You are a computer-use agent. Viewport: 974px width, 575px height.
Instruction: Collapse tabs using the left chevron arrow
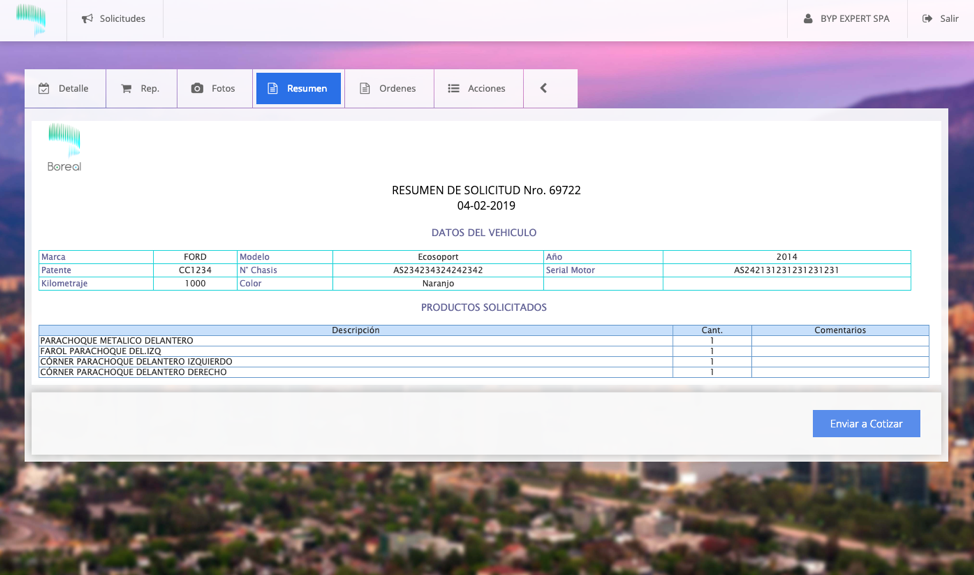(544, 88)
